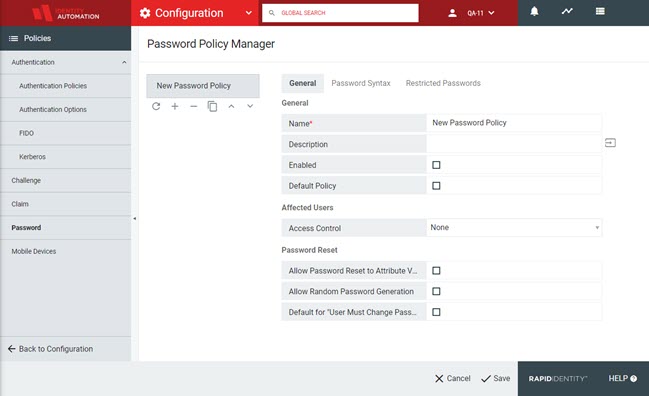
Task: Click the Cancel button
Action: pyautogui.click(x=452, y=379)
